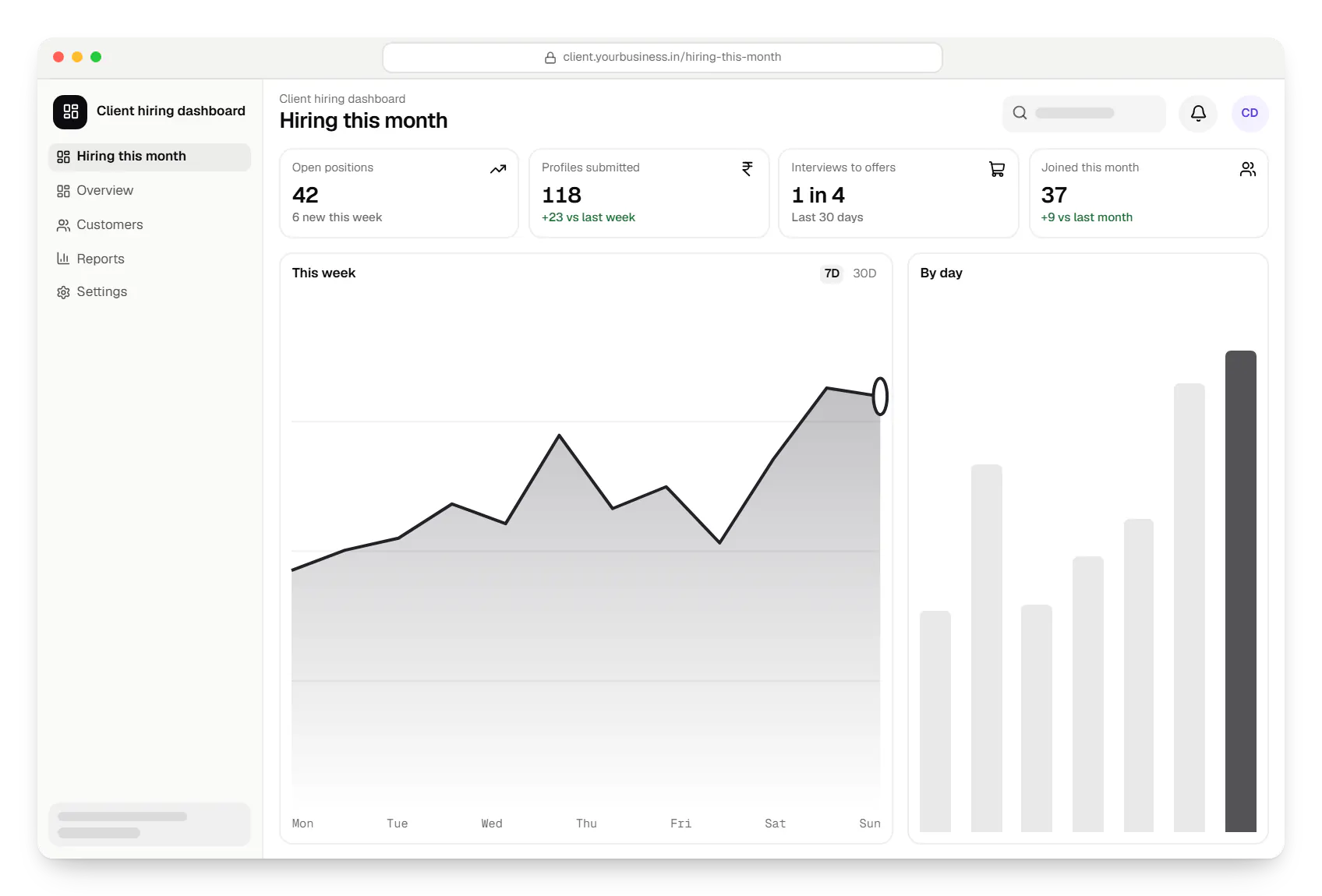Click the Customers people icon in sidebar
Image resolution: width=1322 pixels, height=896 pixels.
pyautogui.click(x=63, y=225)
